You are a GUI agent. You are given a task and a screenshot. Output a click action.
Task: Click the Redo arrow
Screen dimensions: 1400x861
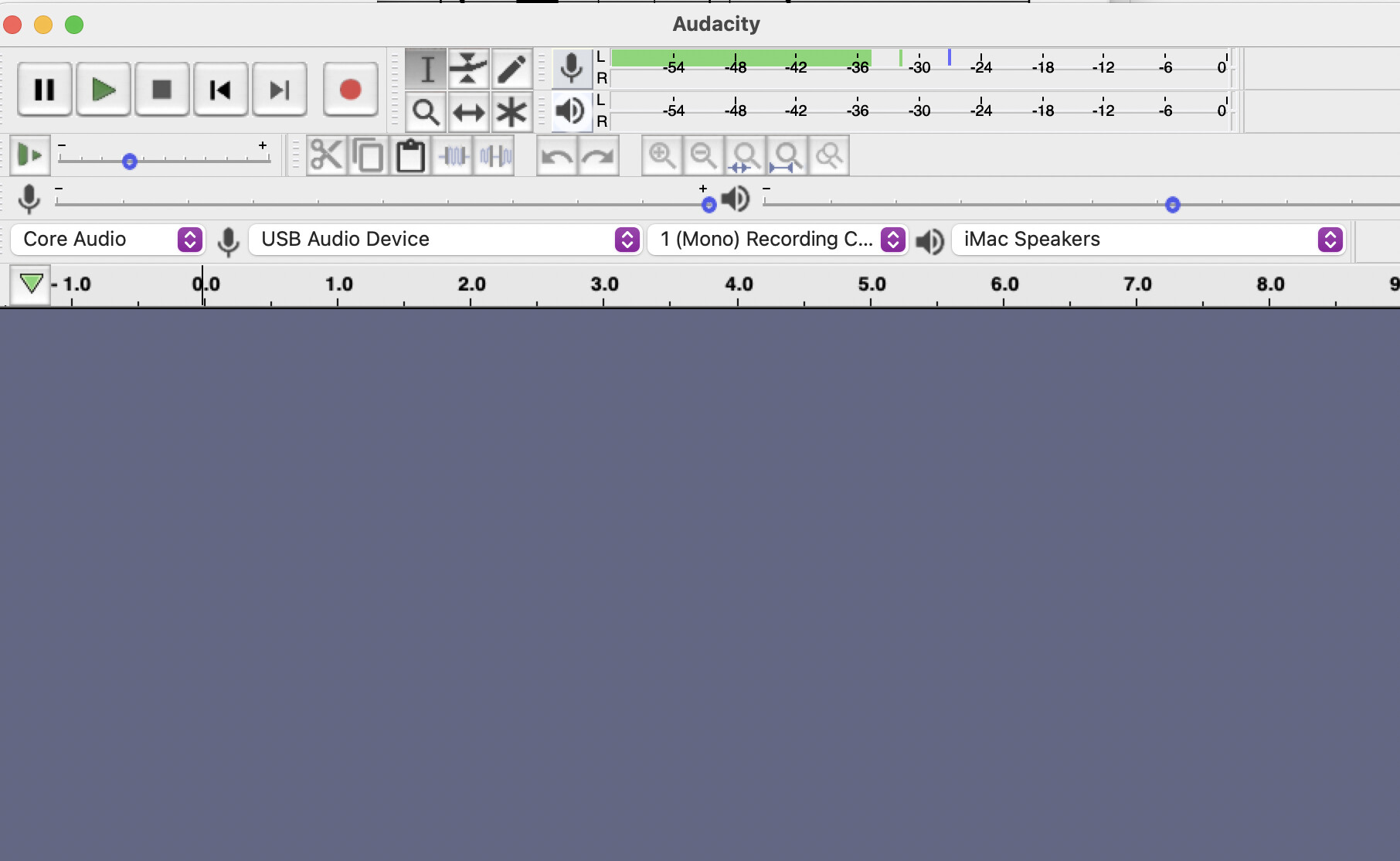click(x=599, y=155)
